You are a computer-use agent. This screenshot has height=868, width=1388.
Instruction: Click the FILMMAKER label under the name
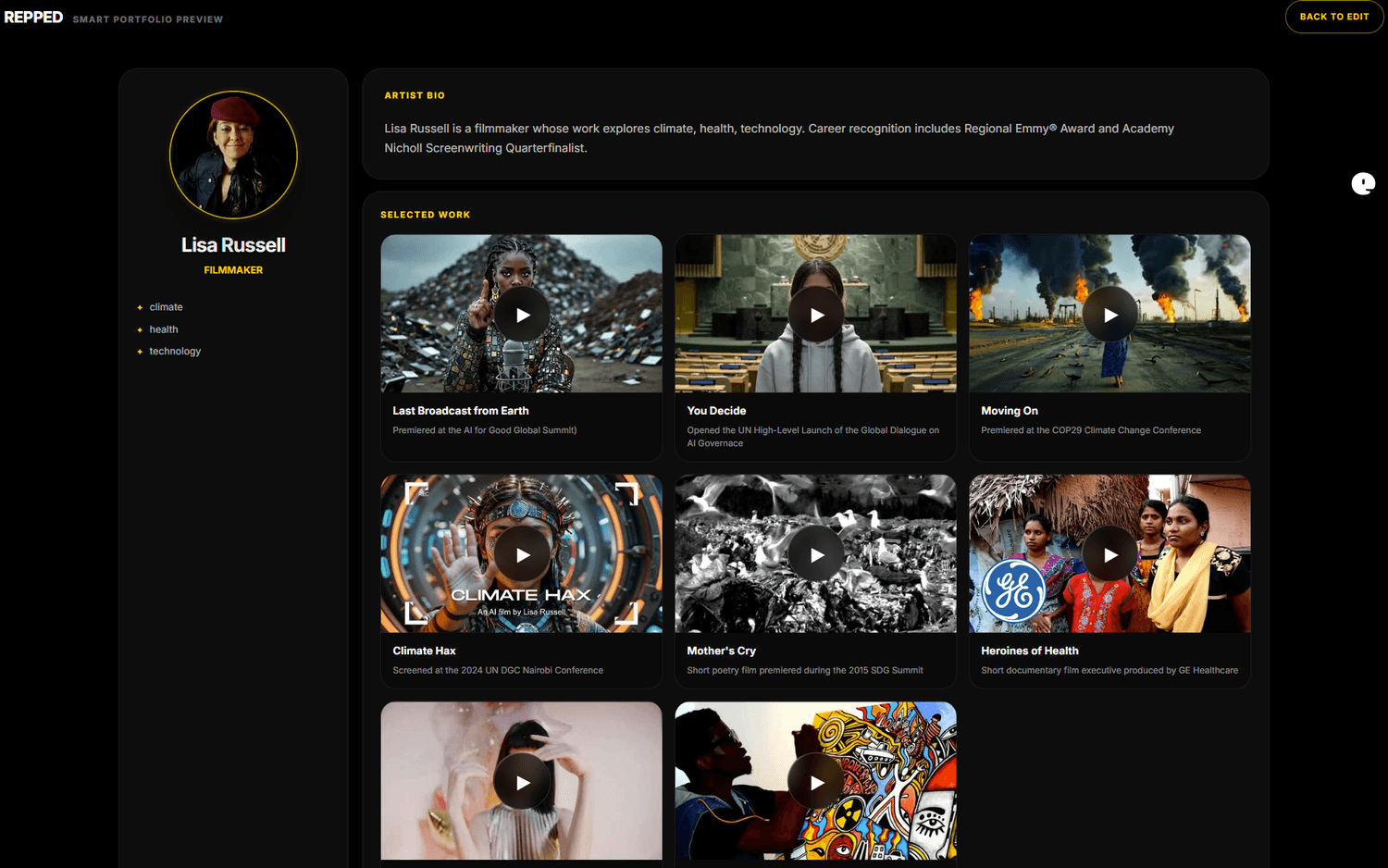(233, 270)
